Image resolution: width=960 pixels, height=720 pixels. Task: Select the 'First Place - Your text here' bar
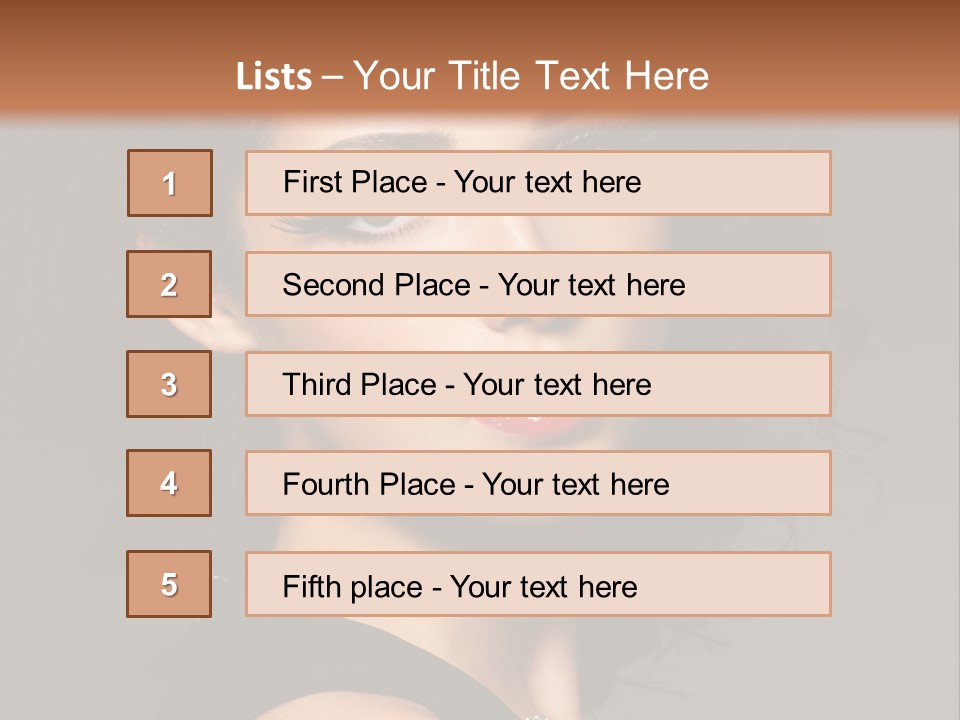pyautogui.click(x=538, y=183)
